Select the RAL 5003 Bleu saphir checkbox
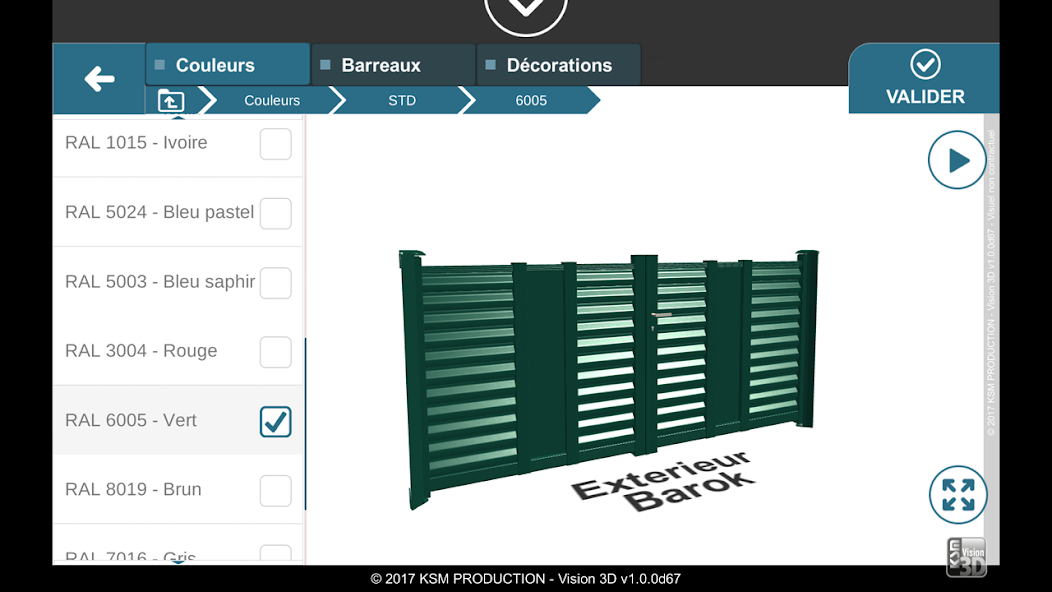This screenshot has height=592, width=1052. pyautogui.click(x=275, y=283)
